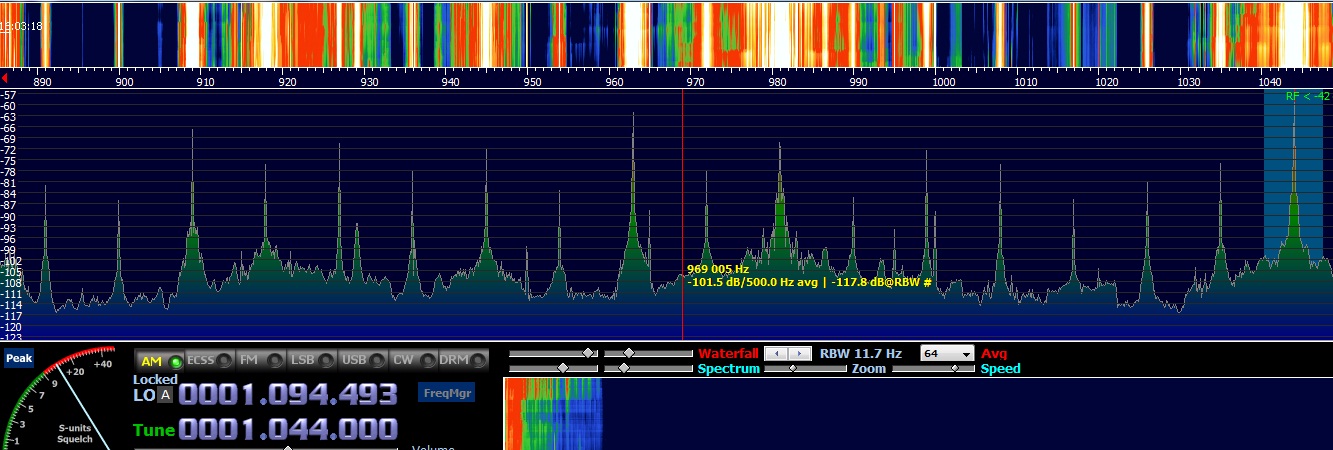1333x450 pixels.
Task: Click the Avg label
Action: coord(994,354)
